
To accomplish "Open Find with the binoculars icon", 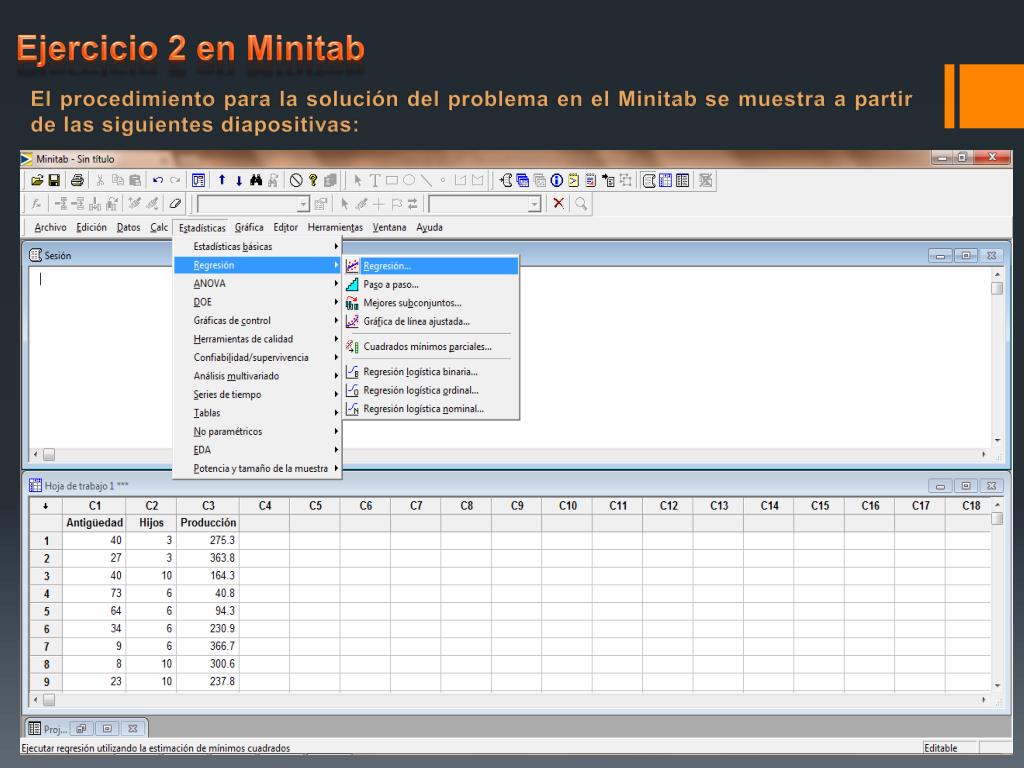I will pos(256,180).
